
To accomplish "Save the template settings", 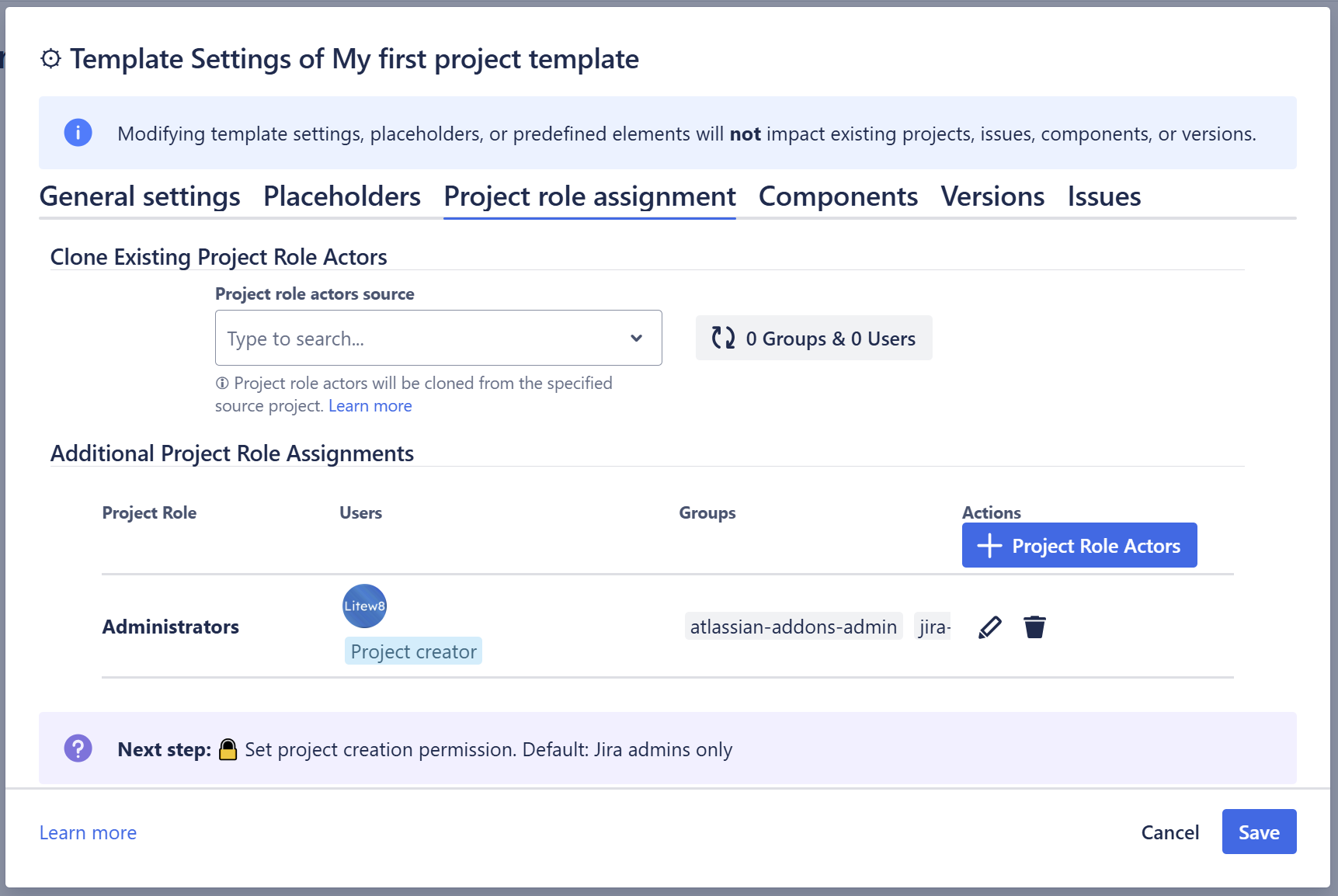I will (1258, 832).
